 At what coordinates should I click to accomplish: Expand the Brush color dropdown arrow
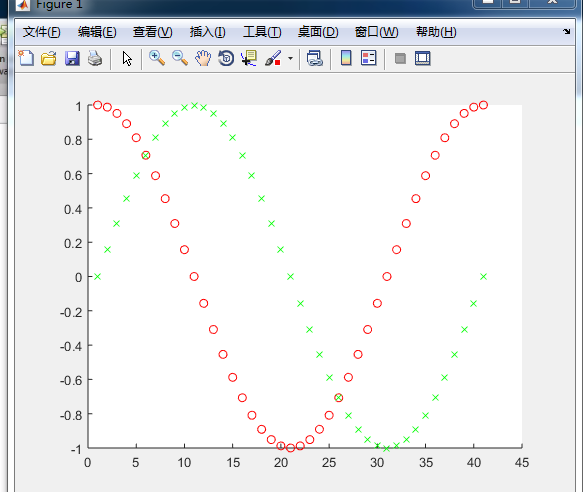290,58
